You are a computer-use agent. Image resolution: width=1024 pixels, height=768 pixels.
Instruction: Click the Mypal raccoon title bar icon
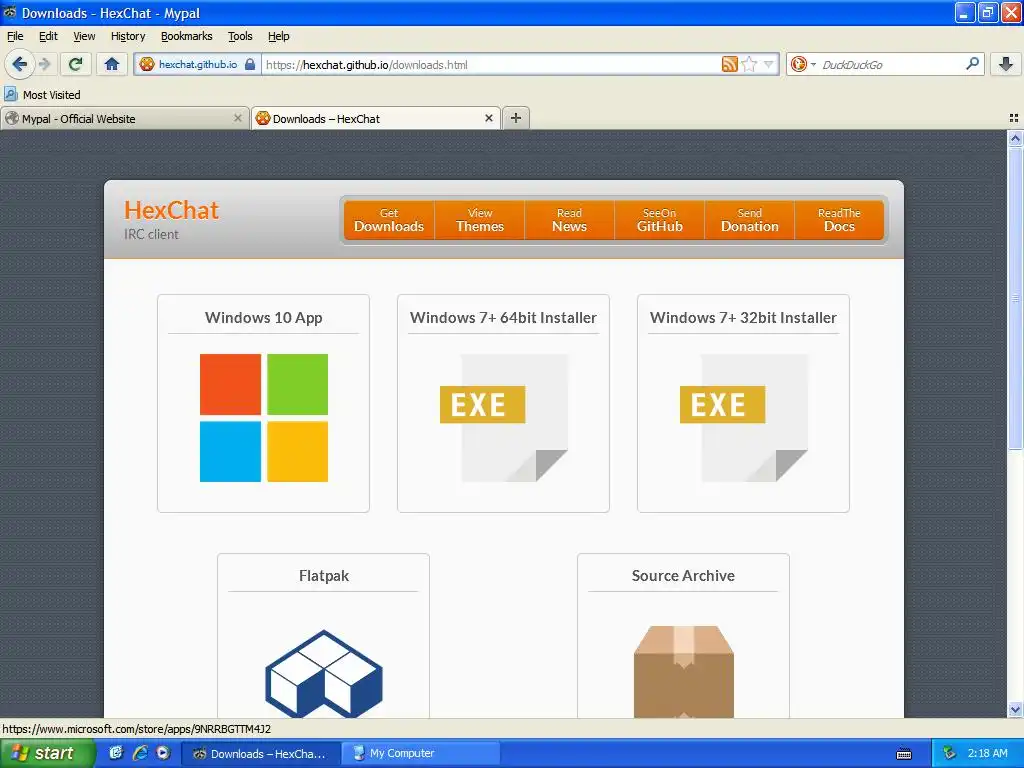[9, 12]
